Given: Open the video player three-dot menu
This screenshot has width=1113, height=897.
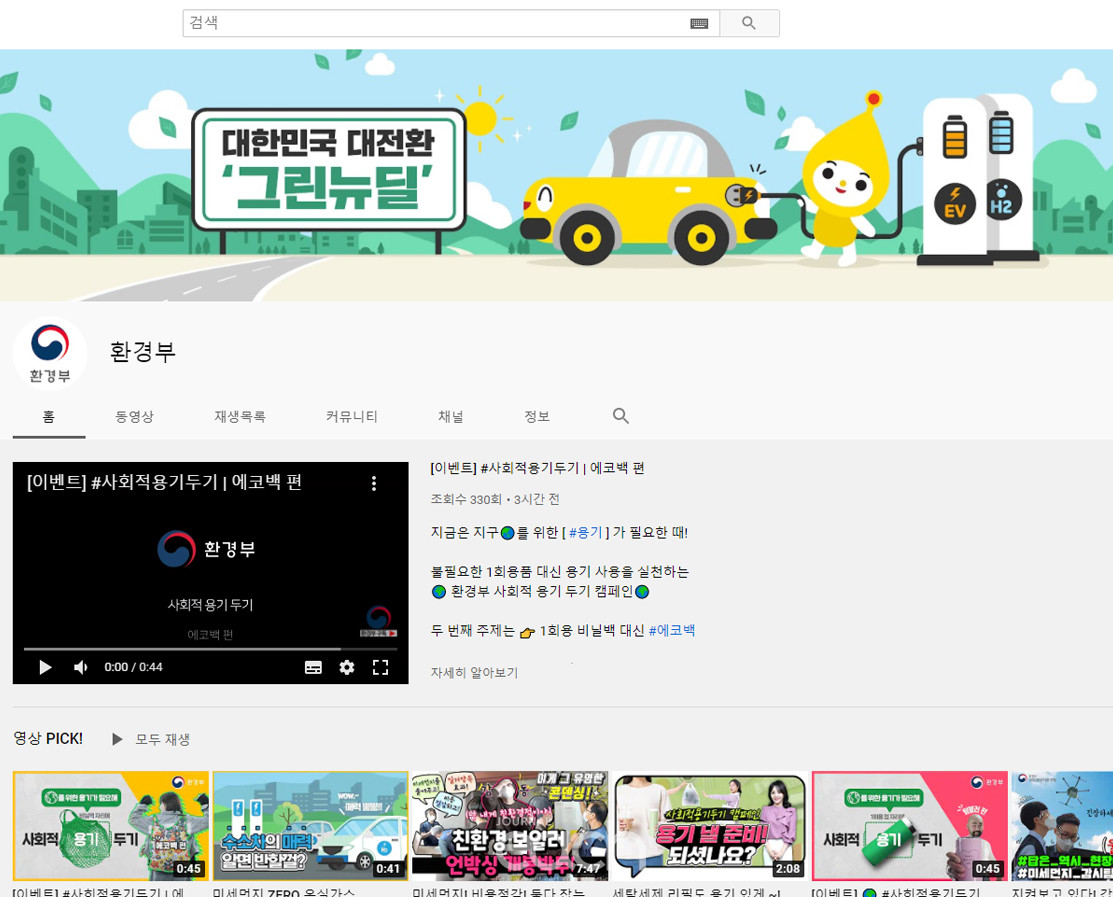Looking at the screenshot, I should tap(374, 483).
